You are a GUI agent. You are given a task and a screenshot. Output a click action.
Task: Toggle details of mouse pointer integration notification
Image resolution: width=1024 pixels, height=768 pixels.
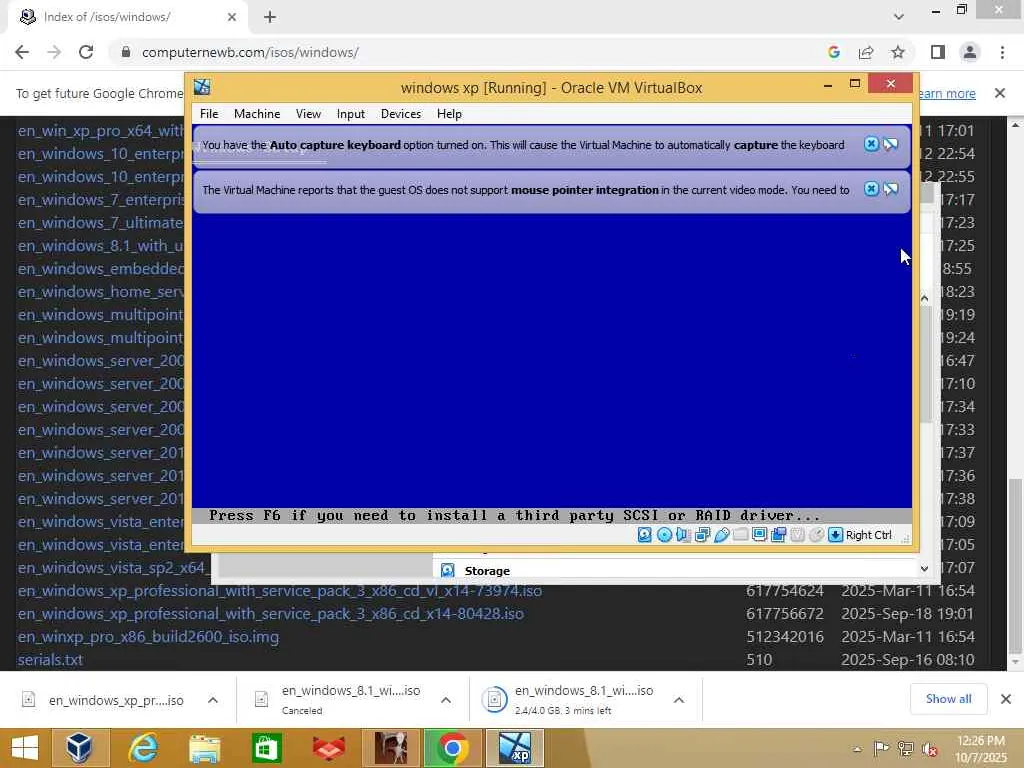point(891,189)
